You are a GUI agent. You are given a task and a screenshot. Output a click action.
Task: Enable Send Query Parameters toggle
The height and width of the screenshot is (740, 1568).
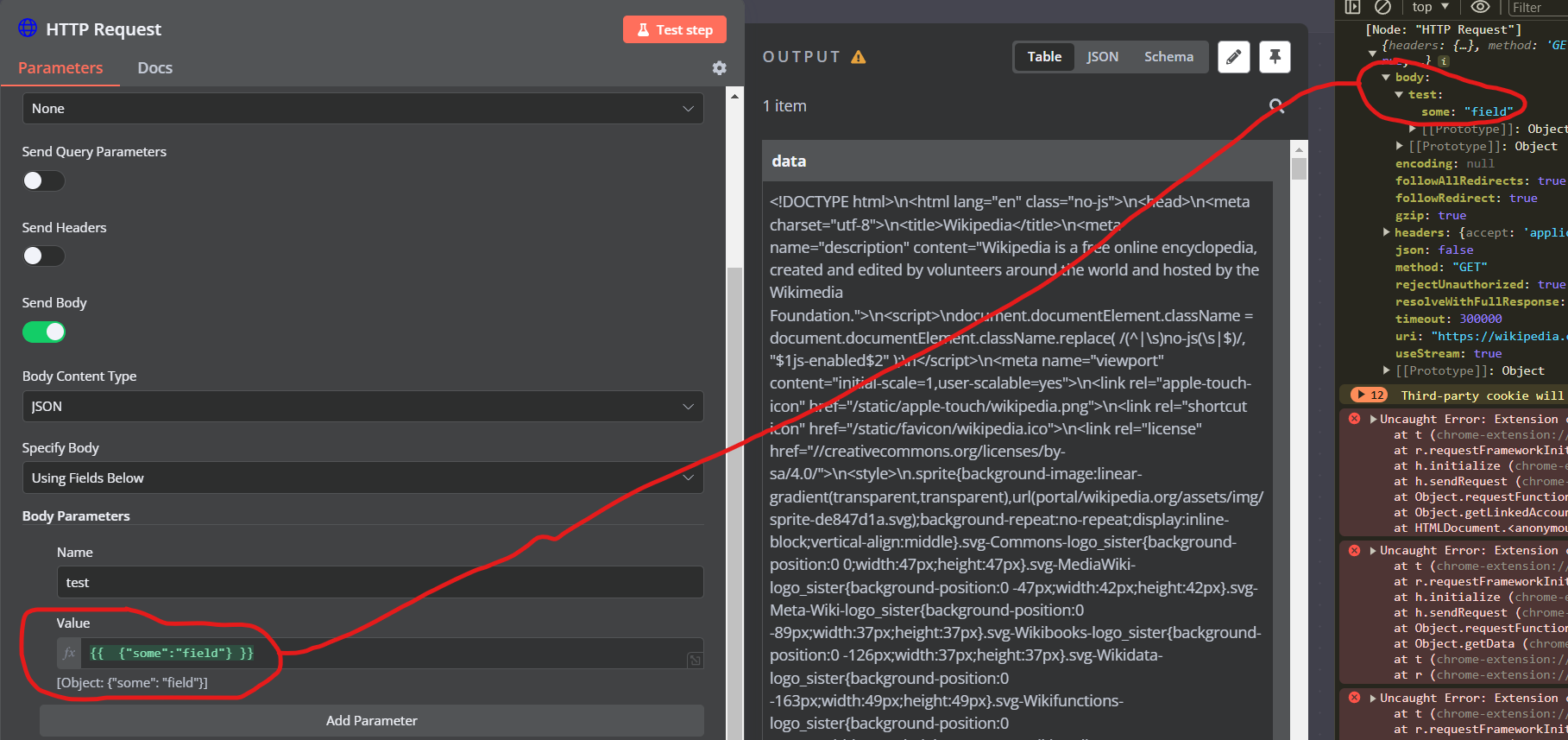[43, 180]
